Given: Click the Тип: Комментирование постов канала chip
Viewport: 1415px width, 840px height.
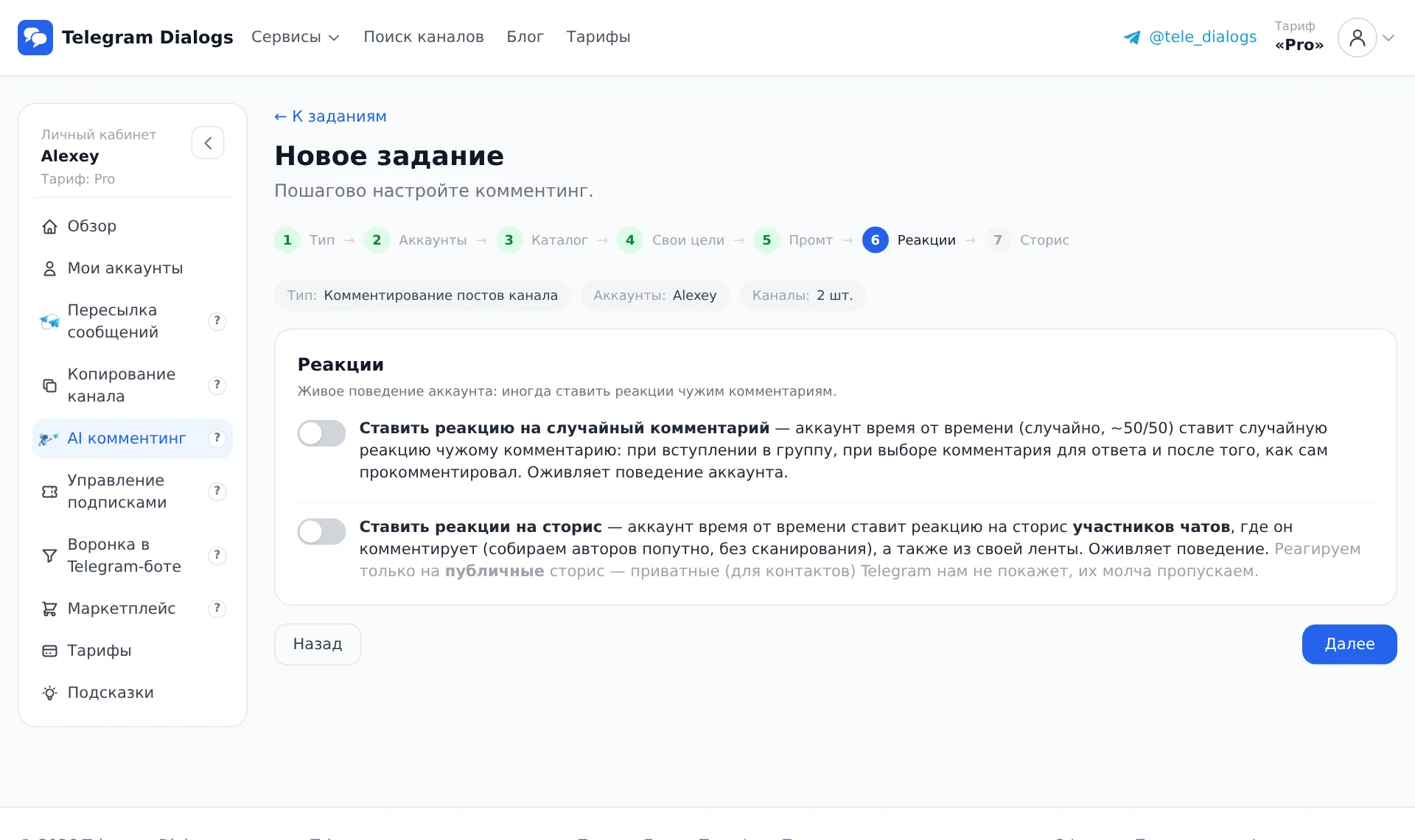Looking at the screenshot, I should [422, 295].
